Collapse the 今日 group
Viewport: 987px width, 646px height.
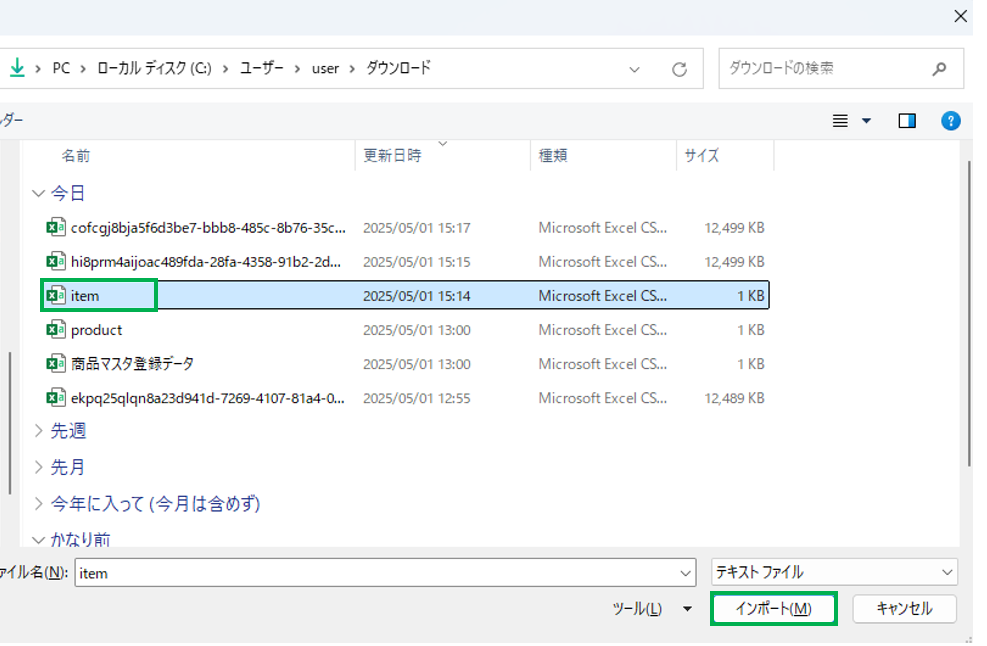pos(38,193)
